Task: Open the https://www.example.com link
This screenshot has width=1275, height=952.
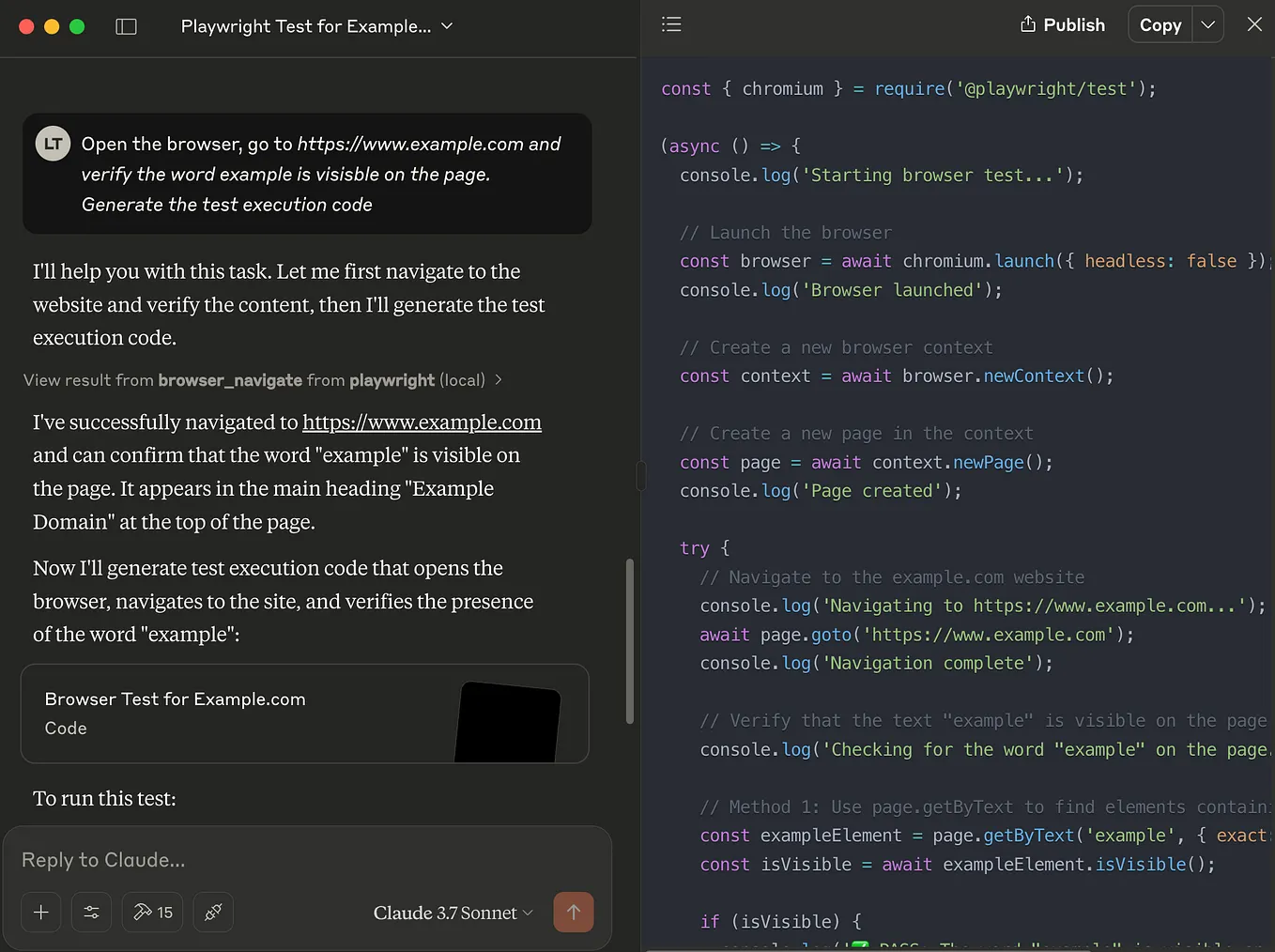Action: (422, 422)
